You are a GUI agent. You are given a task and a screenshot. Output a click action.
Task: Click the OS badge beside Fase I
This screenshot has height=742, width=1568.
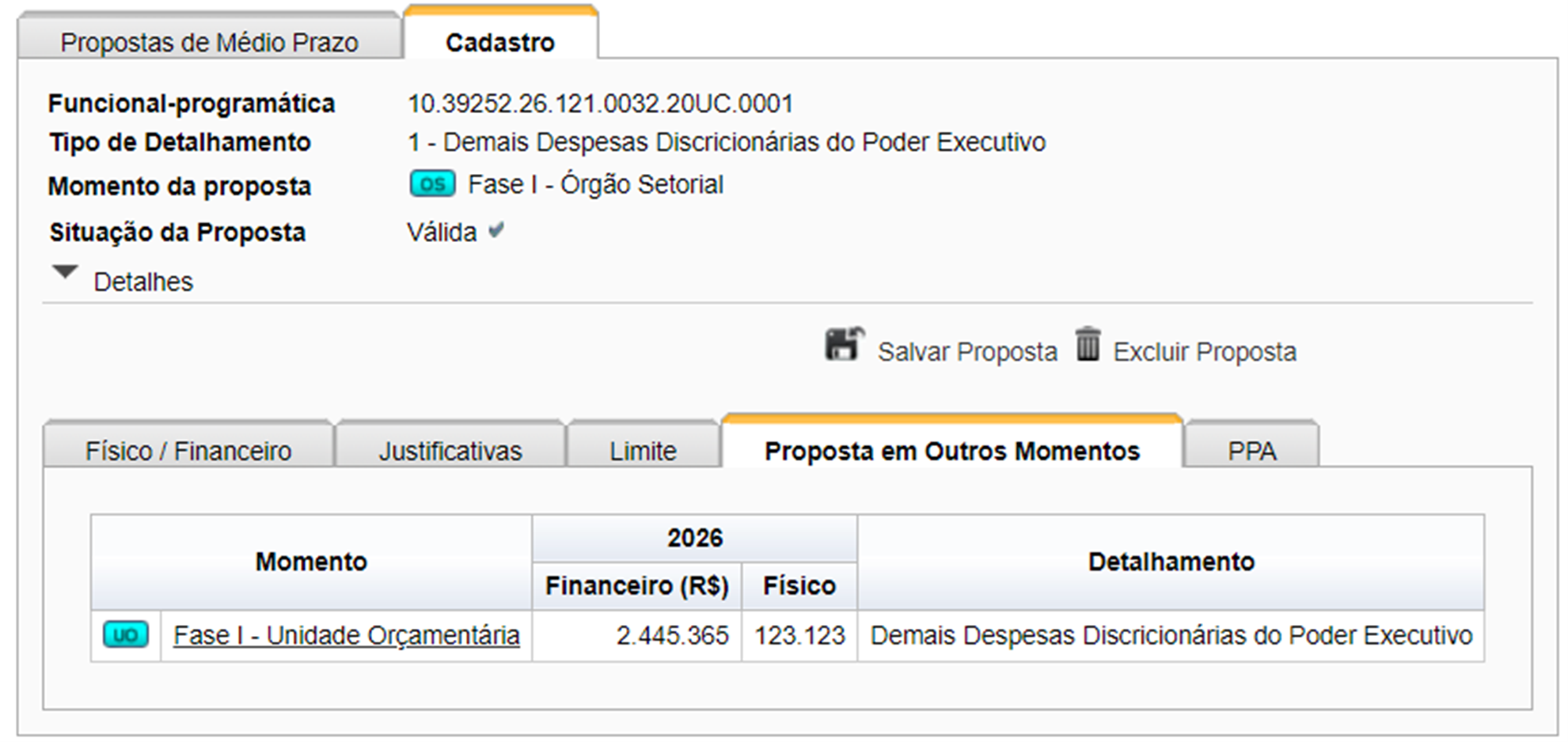pyautogui.click(x=432, y=184)
